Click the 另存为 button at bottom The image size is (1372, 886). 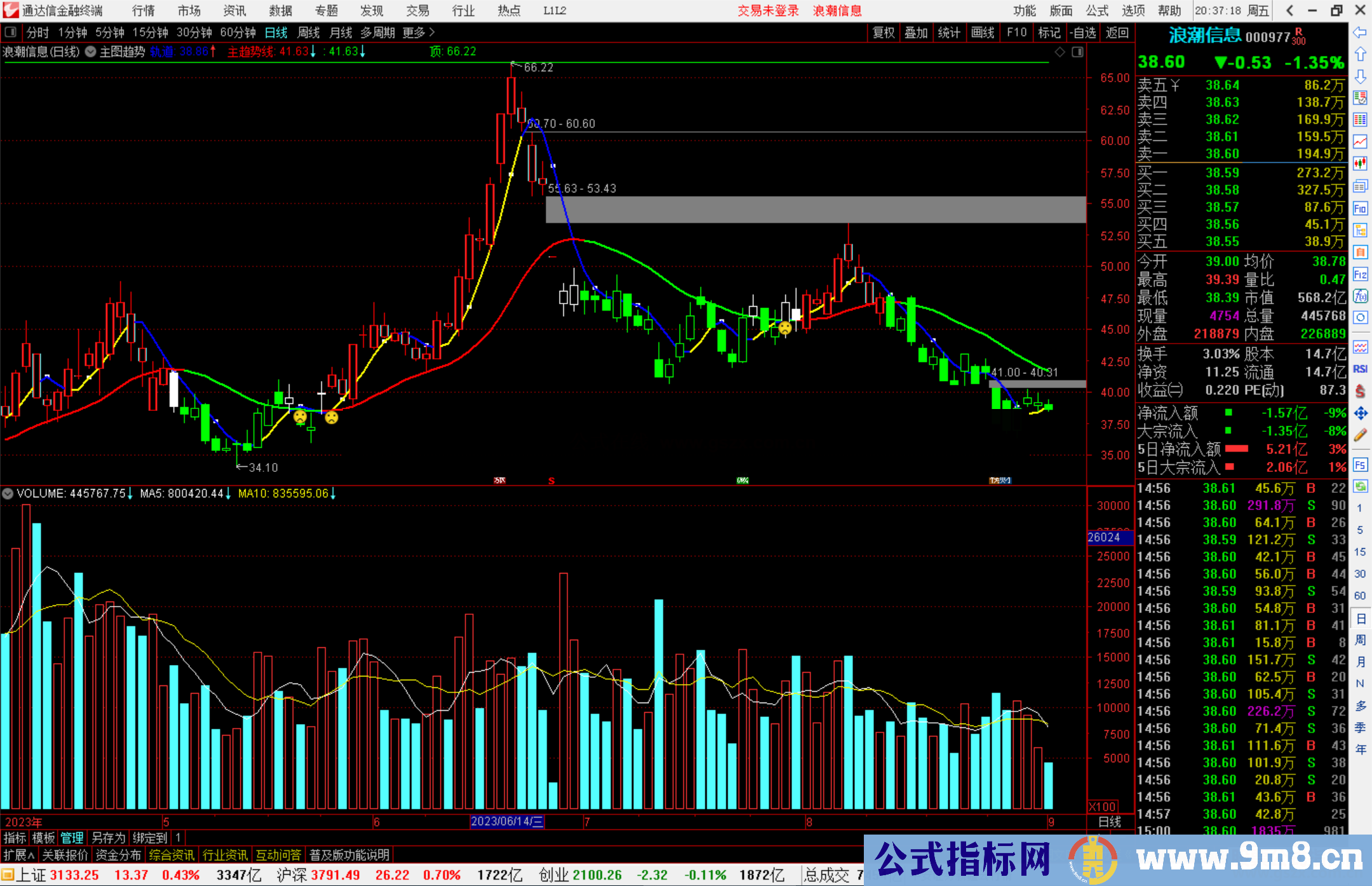click(x=109, y=838)
